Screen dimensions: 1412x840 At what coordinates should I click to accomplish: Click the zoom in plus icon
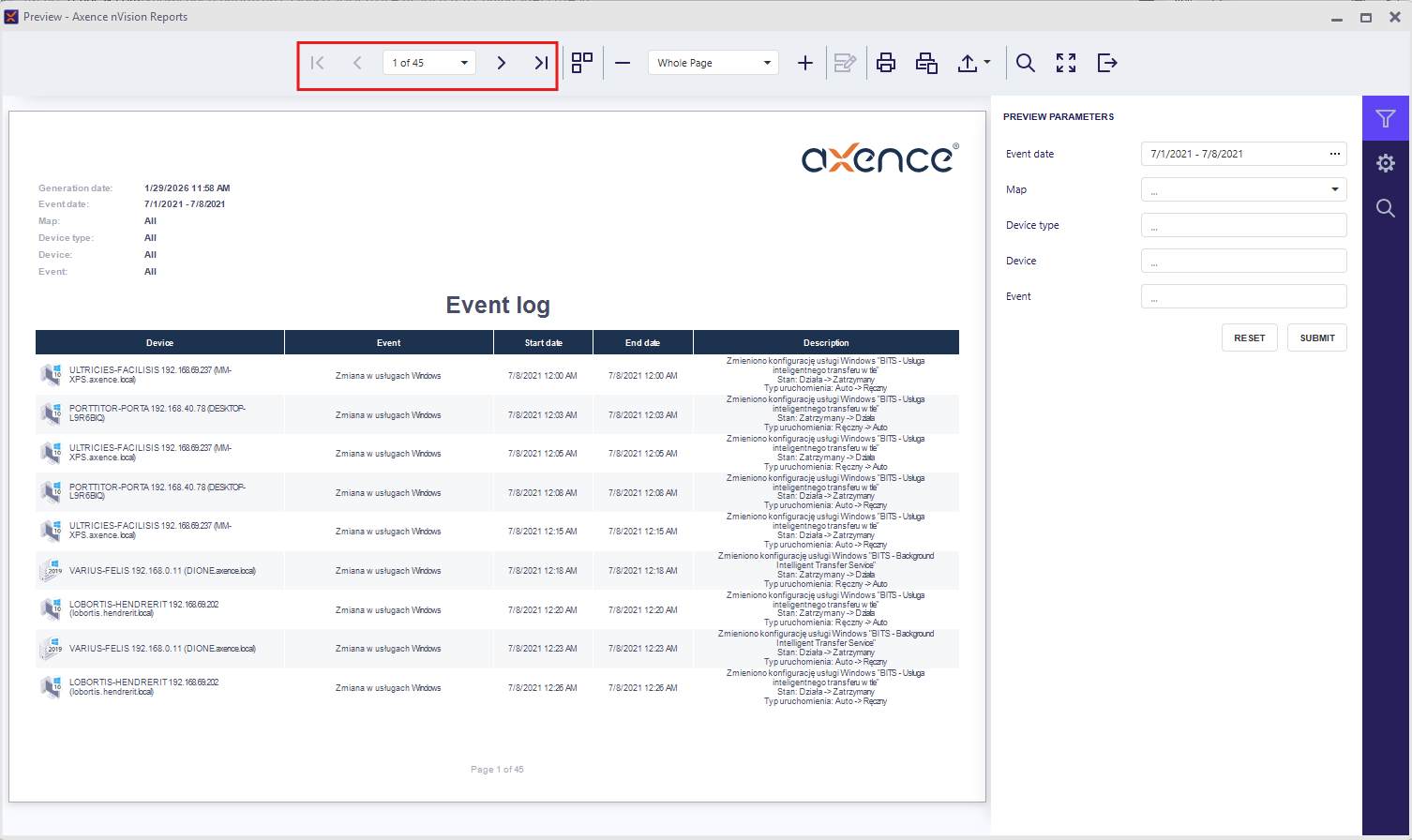point(804,63)
